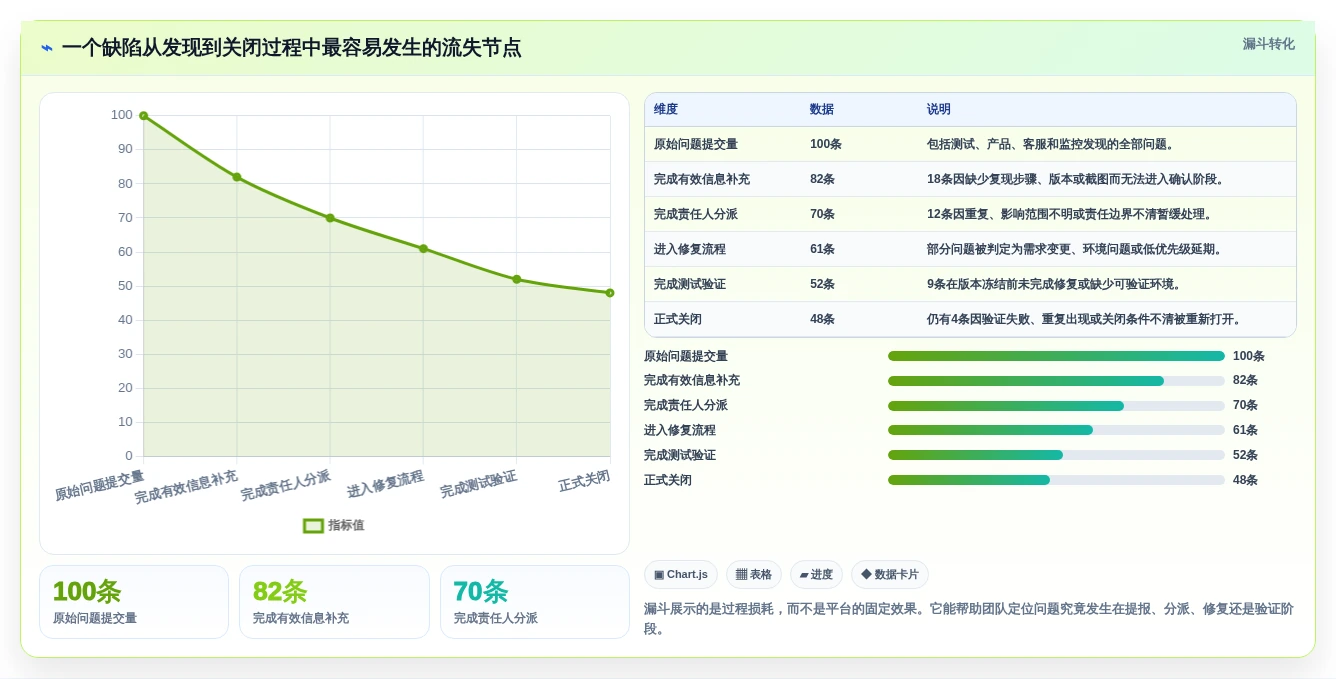Click the 完成责任人分派 progress bar
The height and width of the screenshot is (679, 1336).
pos(1056,406)
